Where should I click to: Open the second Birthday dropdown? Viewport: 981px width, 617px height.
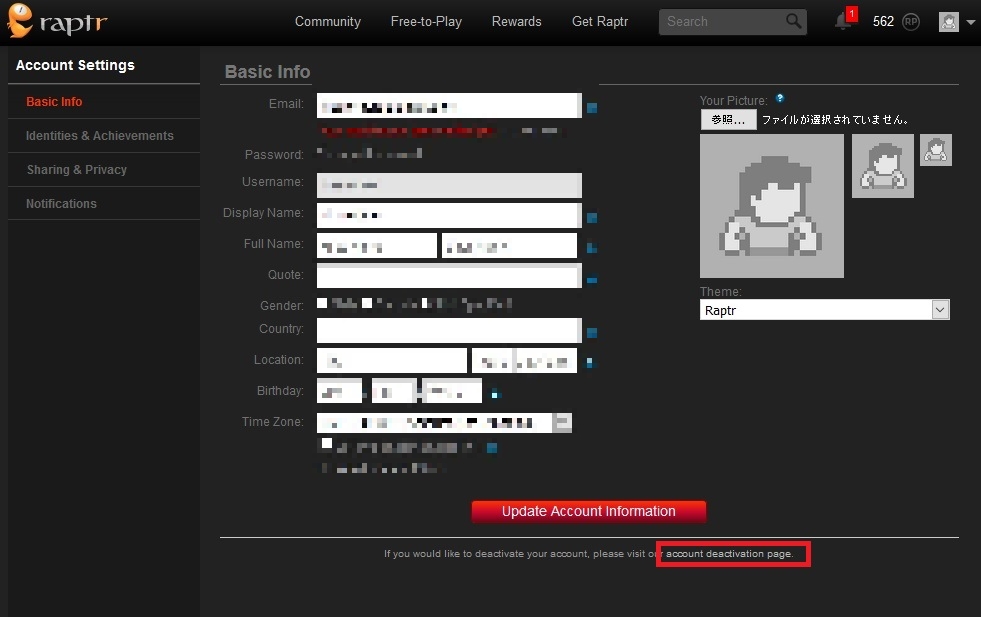click(394, 390)
